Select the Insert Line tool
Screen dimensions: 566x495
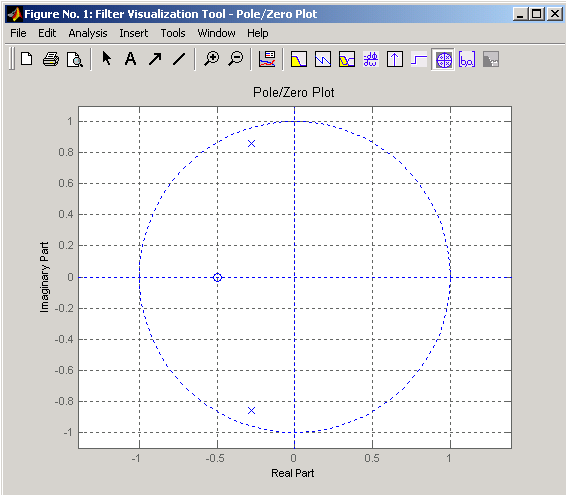pyautogui.click(x=179, y=59)
